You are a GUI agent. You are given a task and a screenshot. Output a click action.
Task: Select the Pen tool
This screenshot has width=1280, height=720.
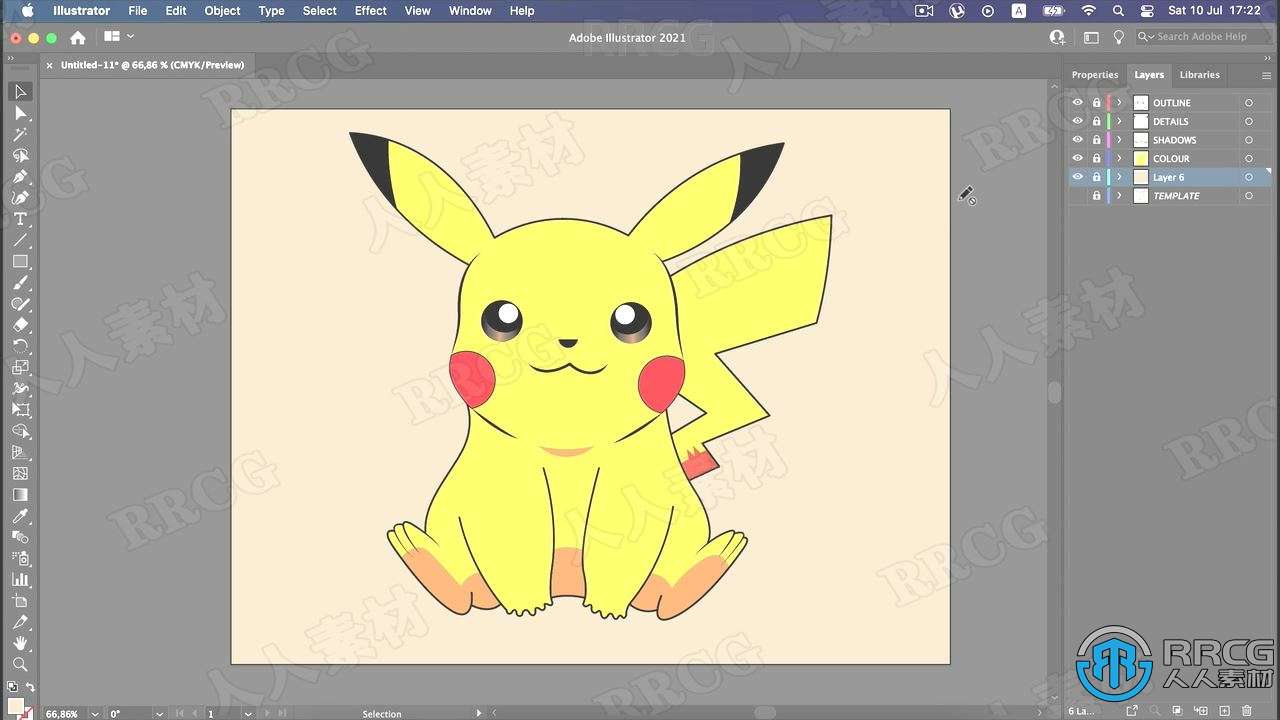pos(20,177)
